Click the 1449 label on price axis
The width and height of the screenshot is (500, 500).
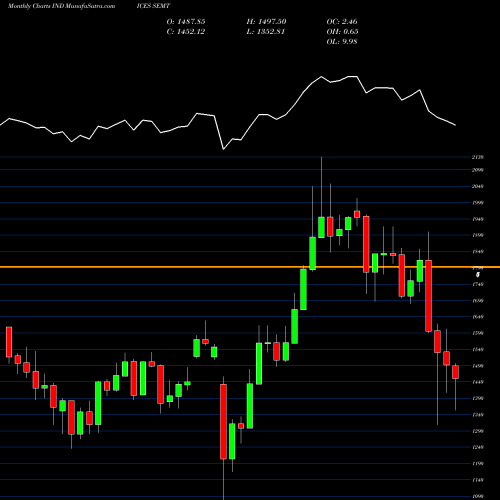click(478, 382)
